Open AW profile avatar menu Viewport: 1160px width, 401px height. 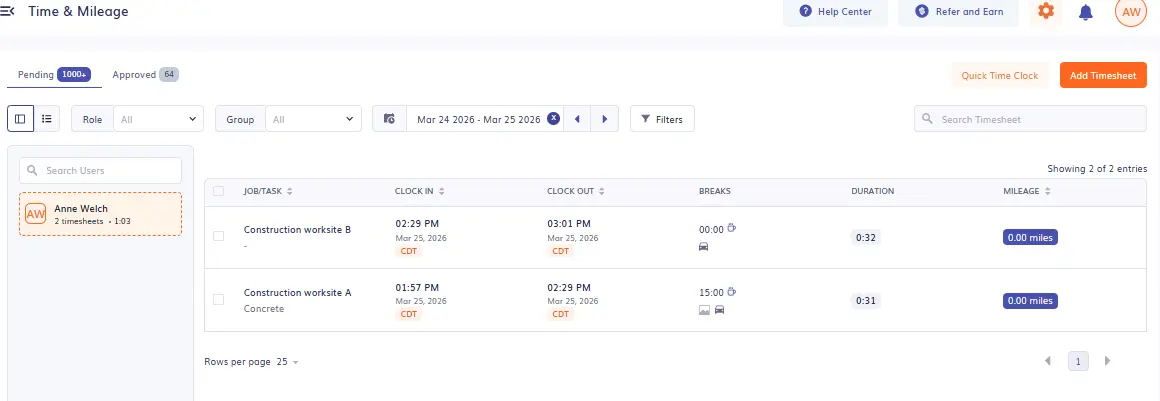click(x=1130, y=12)
